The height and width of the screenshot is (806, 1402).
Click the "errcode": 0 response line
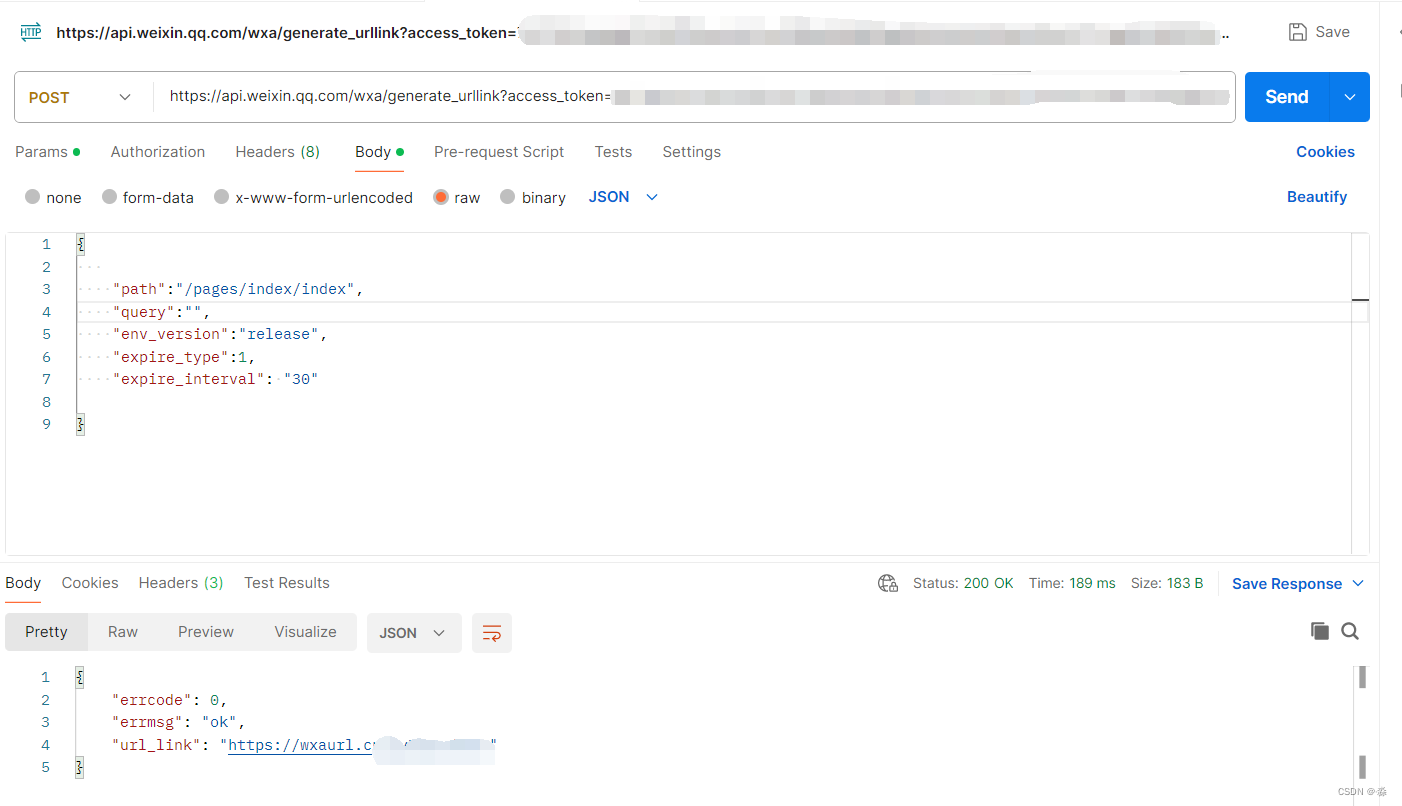[x=170, y=700]
